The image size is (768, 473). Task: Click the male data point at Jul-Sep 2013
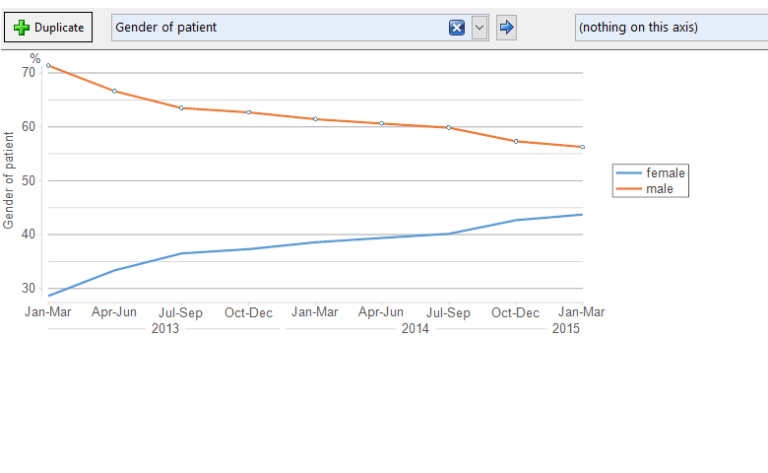(182, 108)
